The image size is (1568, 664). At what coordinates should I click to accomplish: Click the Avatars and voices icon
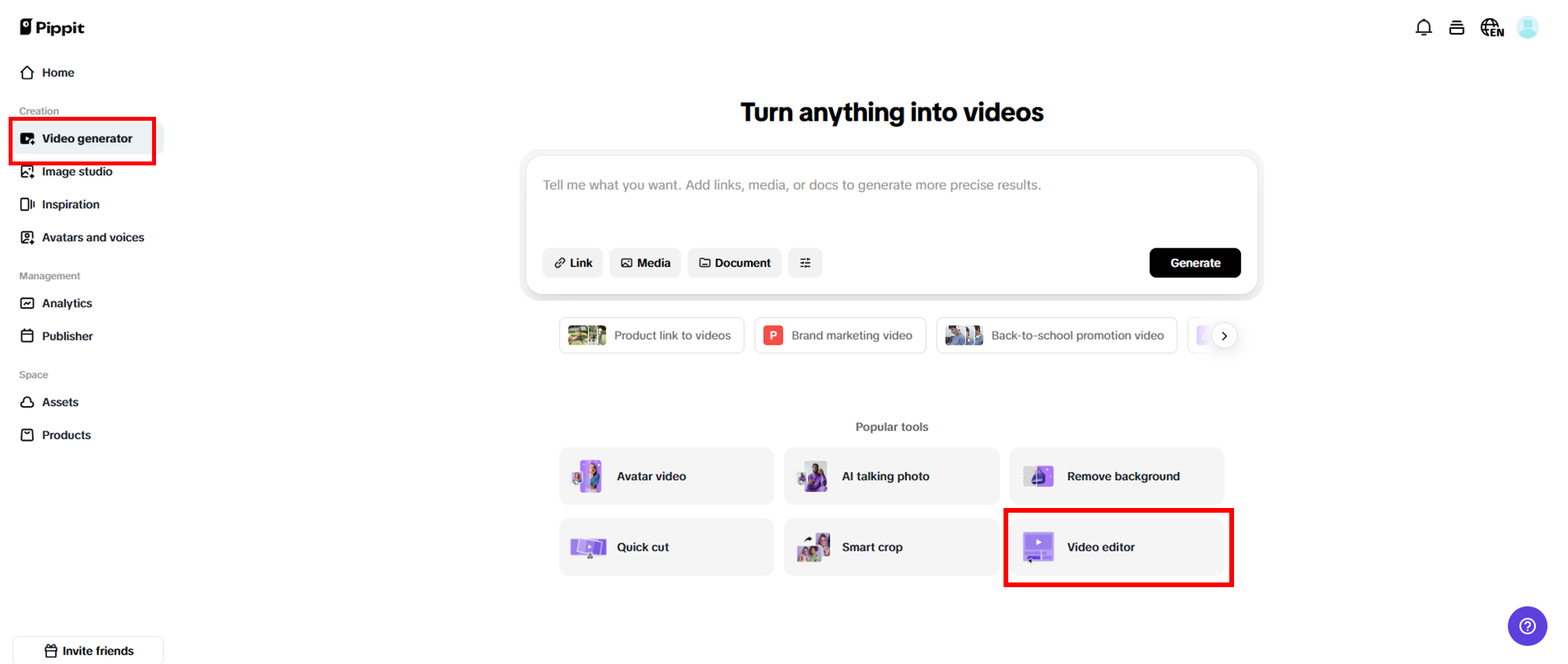27,238
